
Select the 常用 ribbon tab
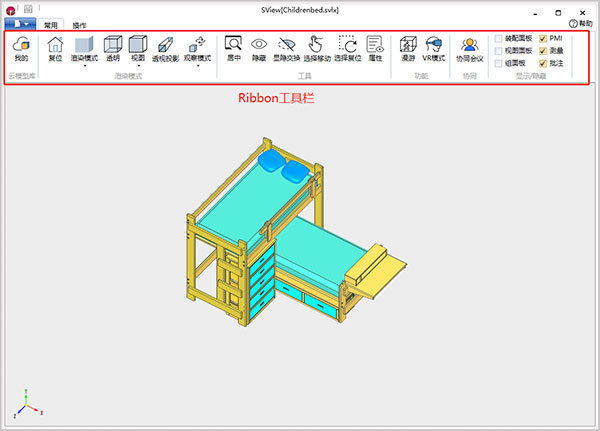pos(51,24)
